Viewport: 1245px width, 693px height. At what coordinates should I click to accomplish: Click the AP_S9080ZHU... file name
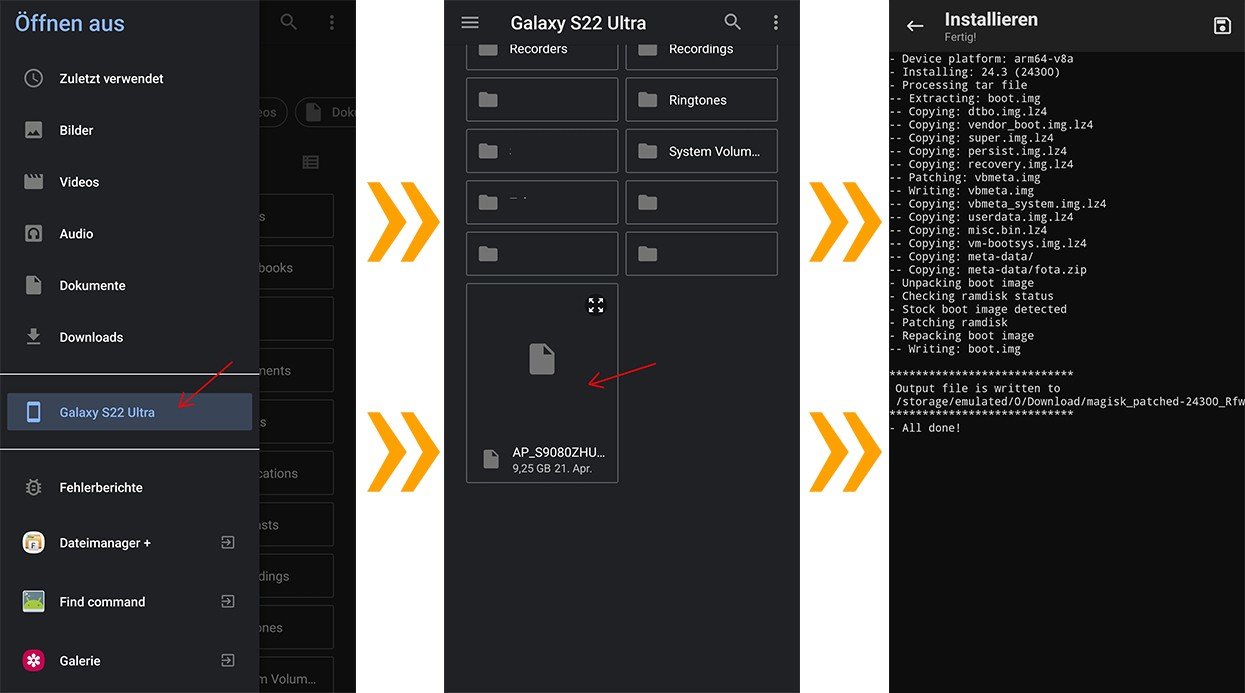pos(559,452)
